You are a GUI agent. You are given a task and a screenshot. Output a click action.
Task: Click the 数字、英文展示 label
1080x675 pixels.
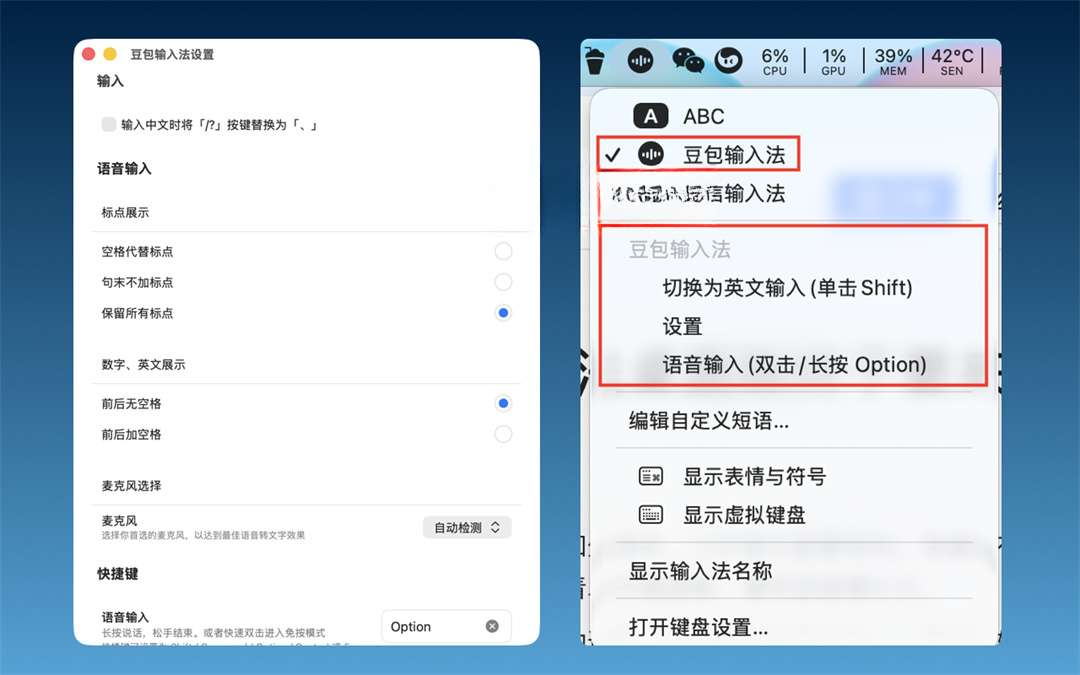[143, 364]
